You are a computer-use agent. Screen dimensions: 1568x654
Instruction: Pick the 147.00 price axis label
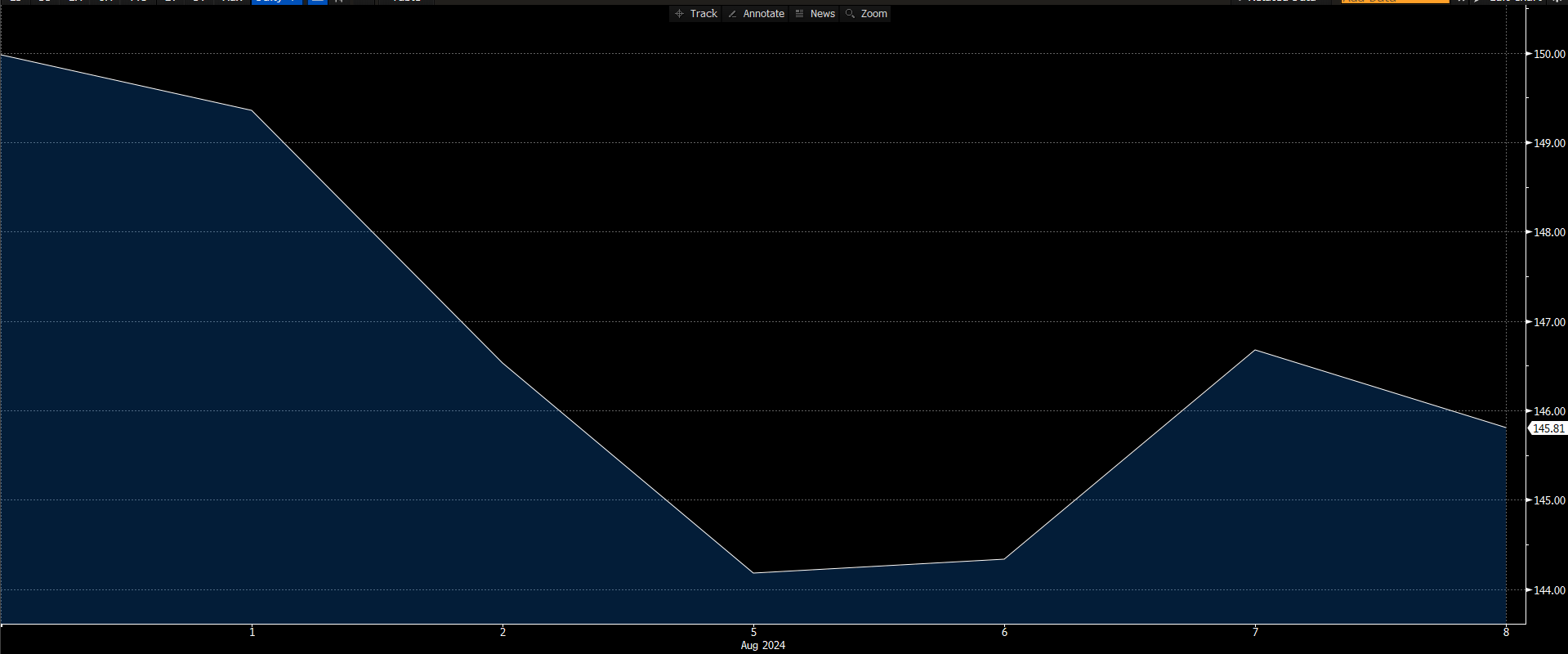click(x=1549, y=322)
